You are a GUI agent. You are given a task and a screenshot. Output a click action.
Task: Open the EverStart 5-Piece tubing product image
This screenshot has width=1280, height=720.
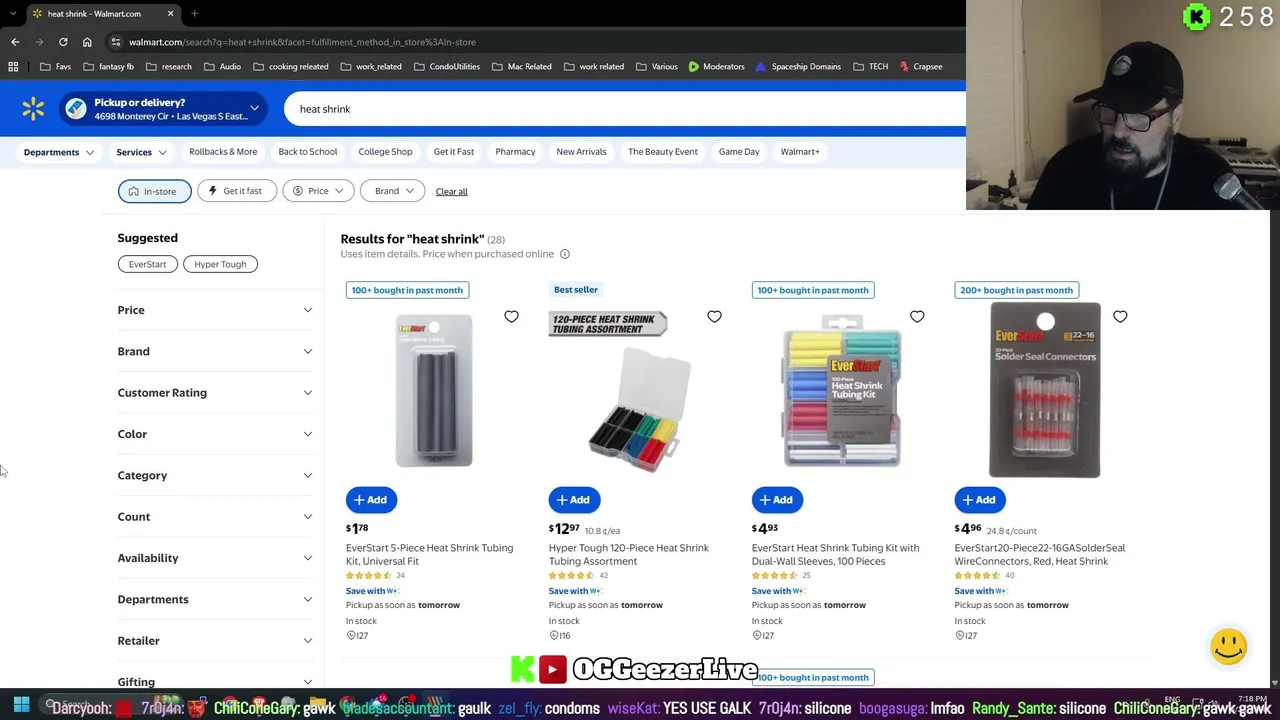[x=434, y=390]
